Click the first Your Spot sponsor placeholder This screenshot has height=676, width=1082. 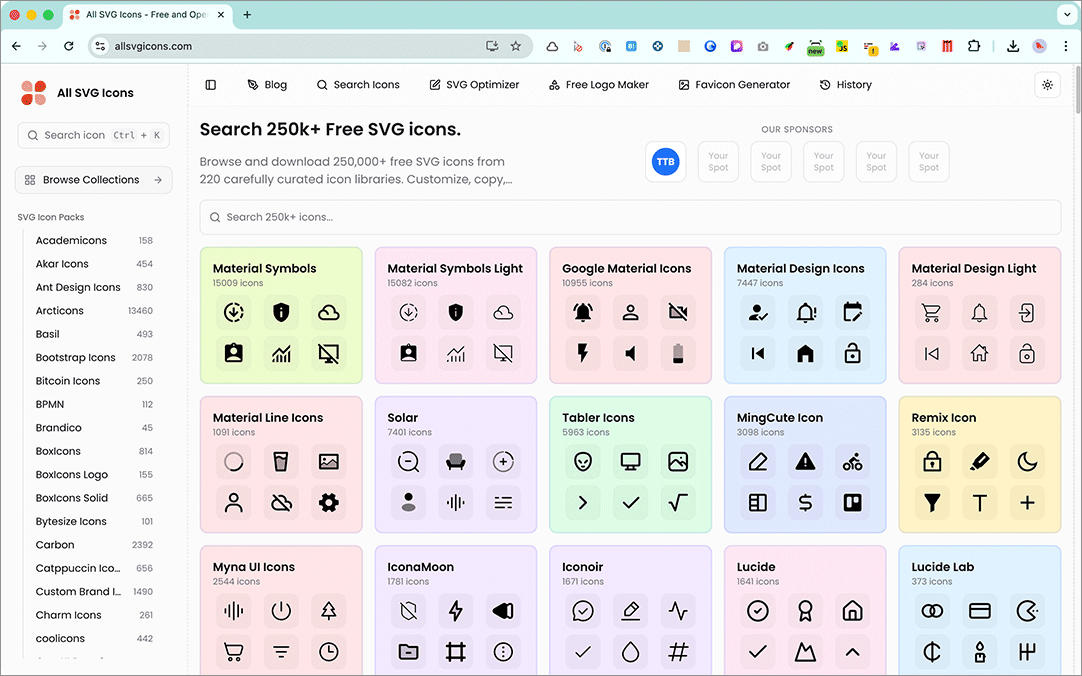(718, 161)
